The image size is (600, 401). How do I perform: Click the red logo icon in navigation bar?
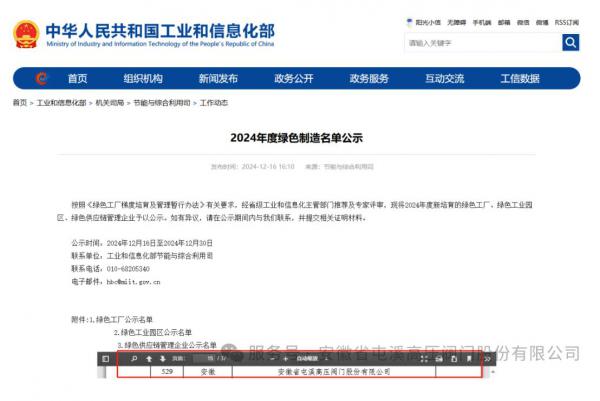41,78
